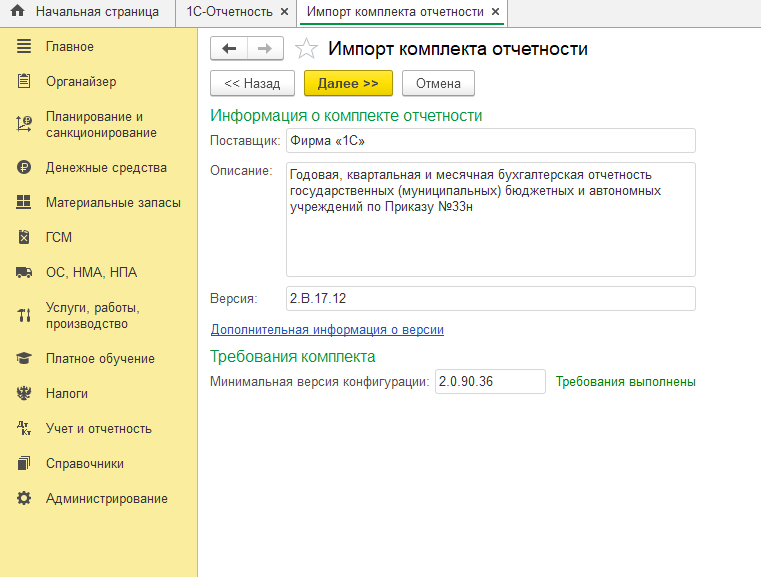Click the Органайзер clipboard icon
Viewport: 761px width, 577px height.
click(x=24, y=81)
